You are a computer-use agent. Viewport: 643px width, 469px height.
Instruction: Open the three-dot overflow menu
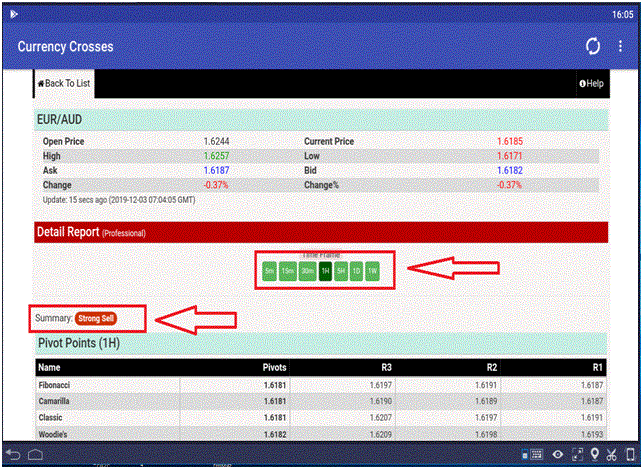[620, 47]
